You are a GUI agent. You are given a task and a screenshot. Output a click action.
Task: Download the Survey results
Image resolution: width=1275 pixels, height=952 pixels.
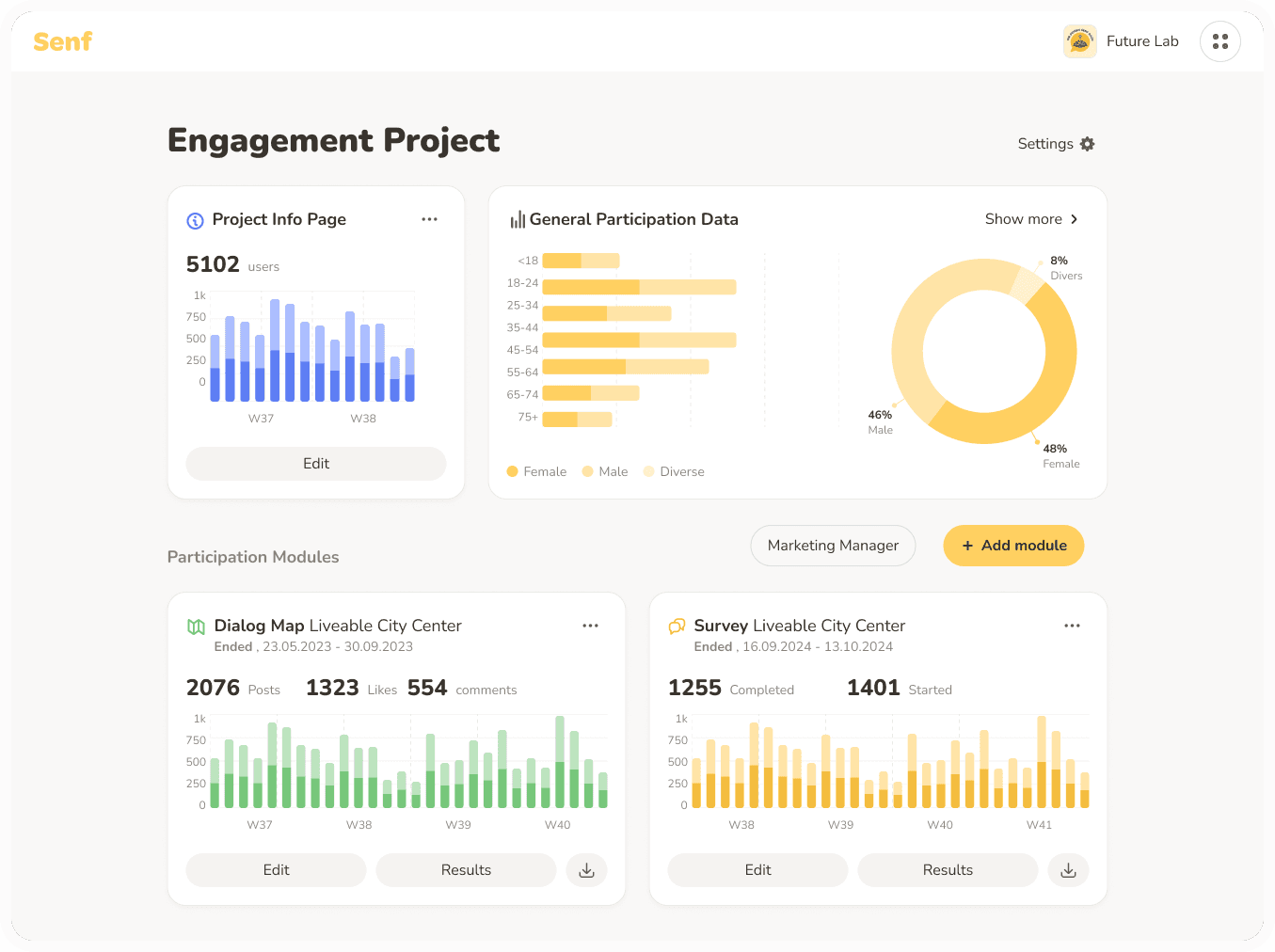pyautogui.click(x=1068, y=870)
